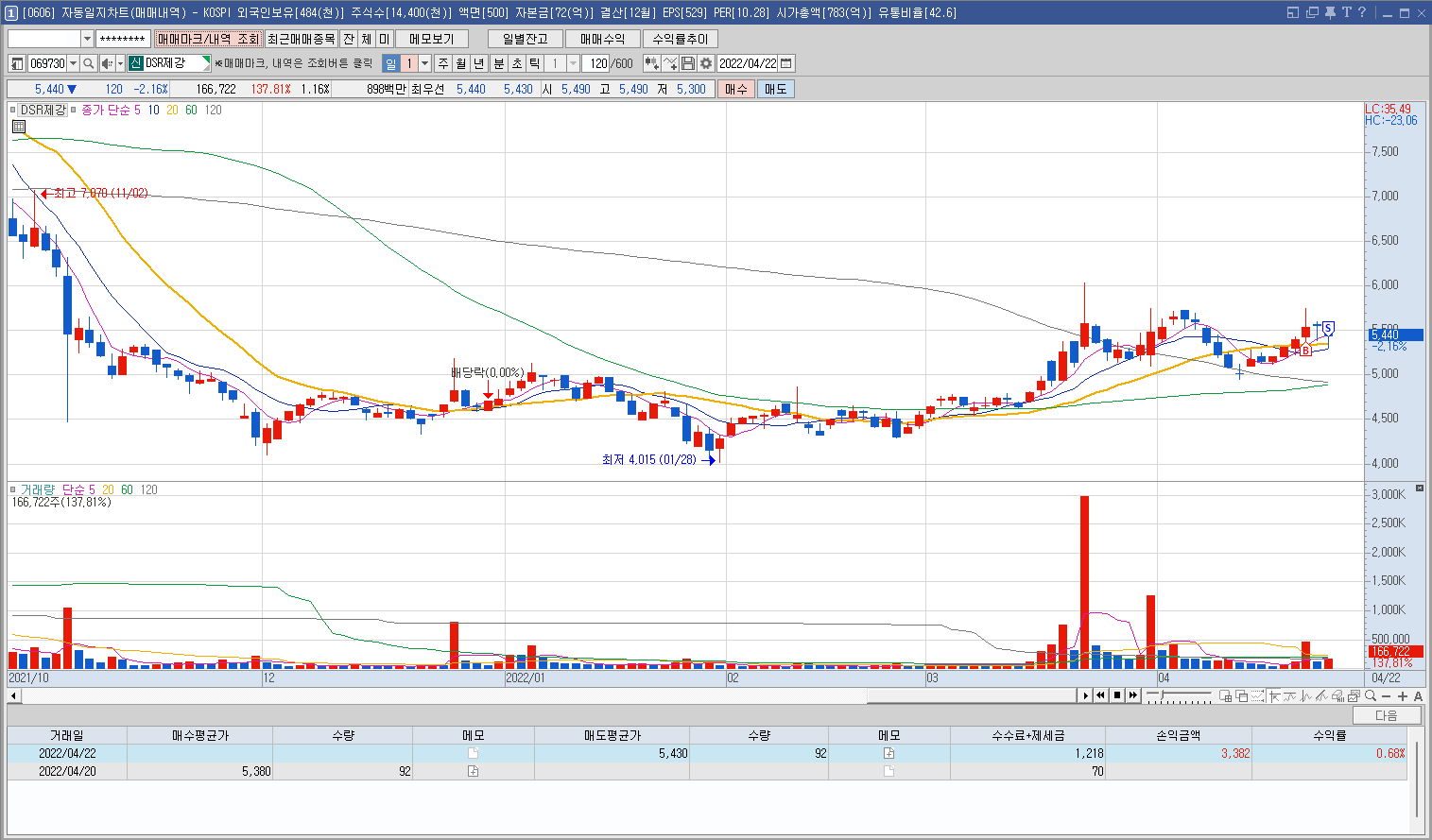Open the 일별잔고 tab button
The width and height of the screenshot is (1432, 840).
tap(526, 39)
